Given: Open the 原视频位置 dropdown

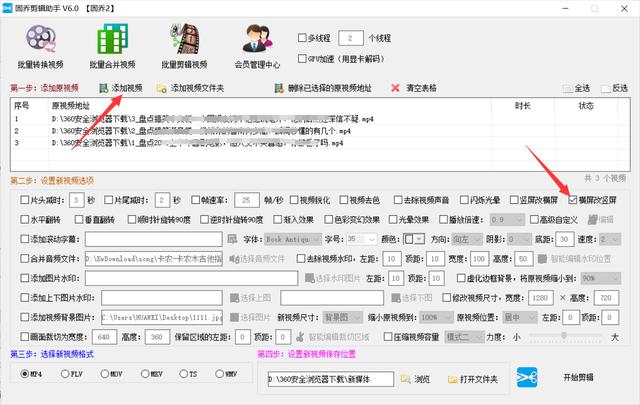Looking at the screenshot, I should click(520, 317).
